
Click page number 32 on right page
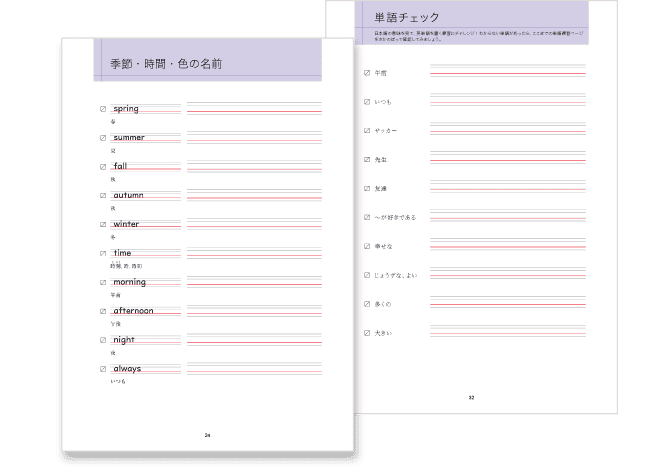coord(471,397)
